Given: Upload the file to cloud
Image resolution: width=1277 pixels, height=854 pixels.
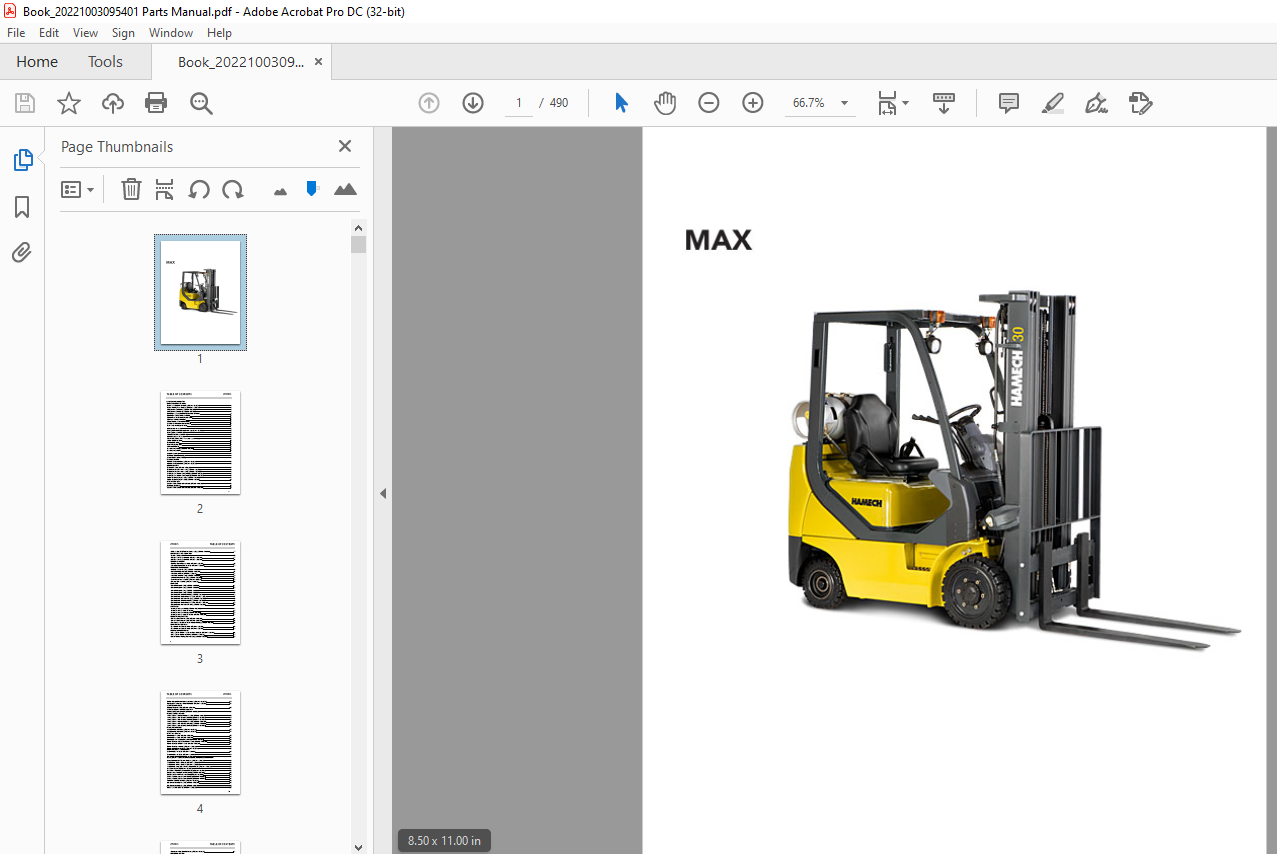Looking at the screenshot, I should [x=113, y=103].
